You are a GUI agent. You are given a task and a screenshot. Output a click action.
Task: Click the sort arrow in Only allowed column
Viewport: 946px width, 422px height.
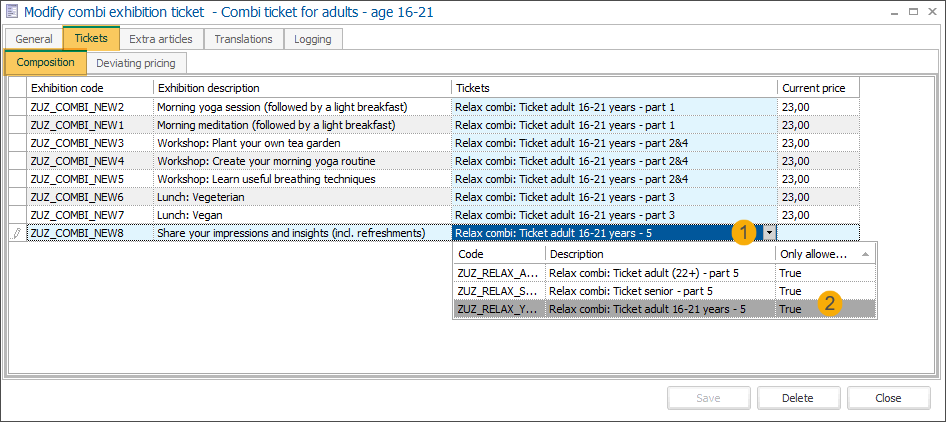[865, 254]
